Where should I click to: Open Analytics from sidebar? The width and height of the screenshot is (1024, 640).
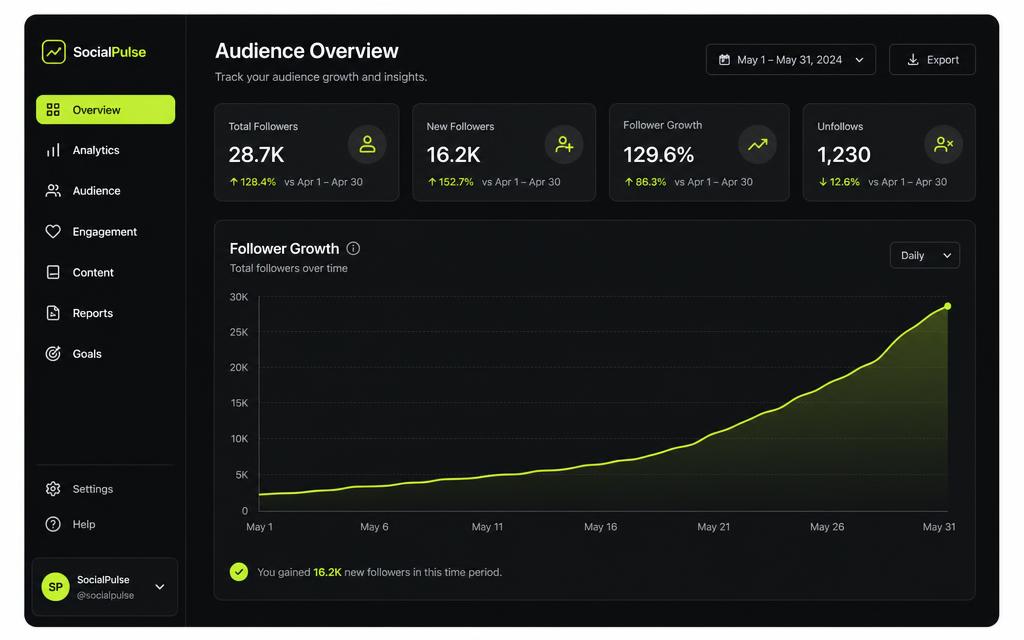point(106,150)
